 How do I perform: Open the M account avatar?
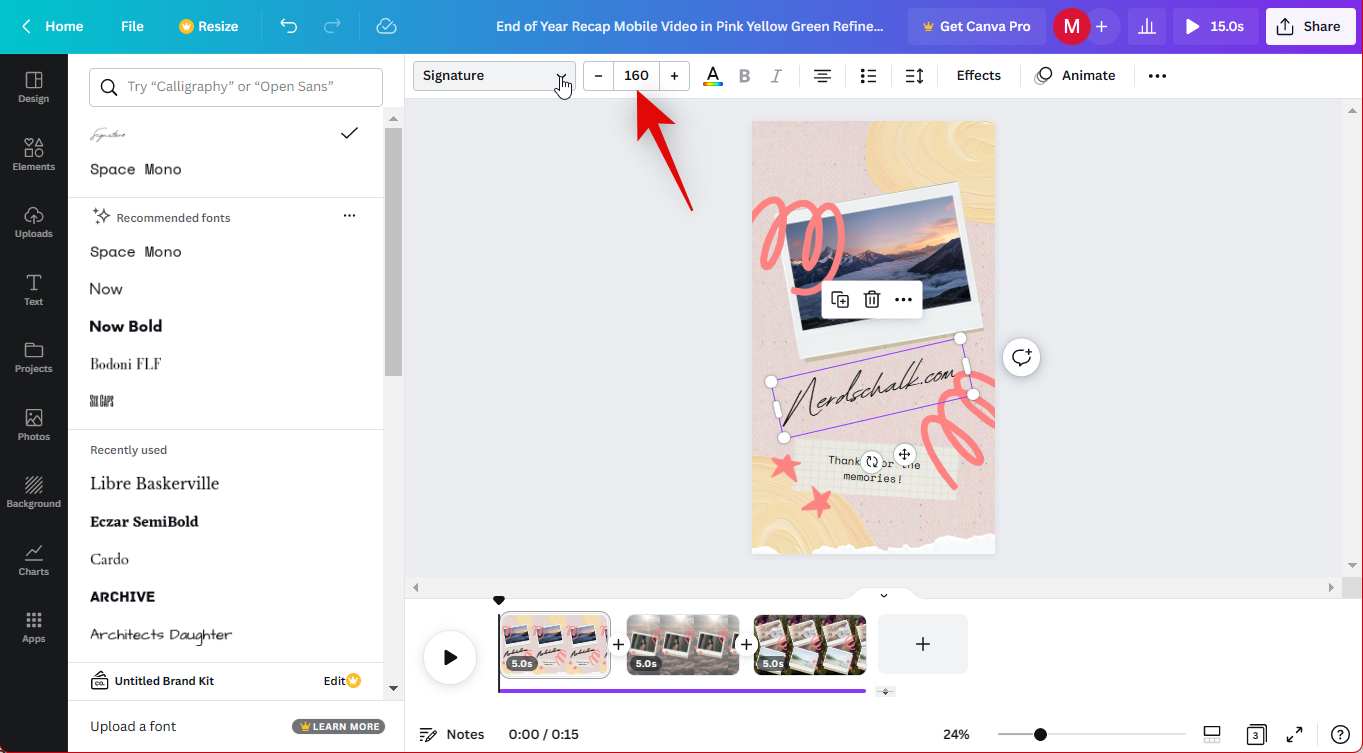tap(1071, 27)
